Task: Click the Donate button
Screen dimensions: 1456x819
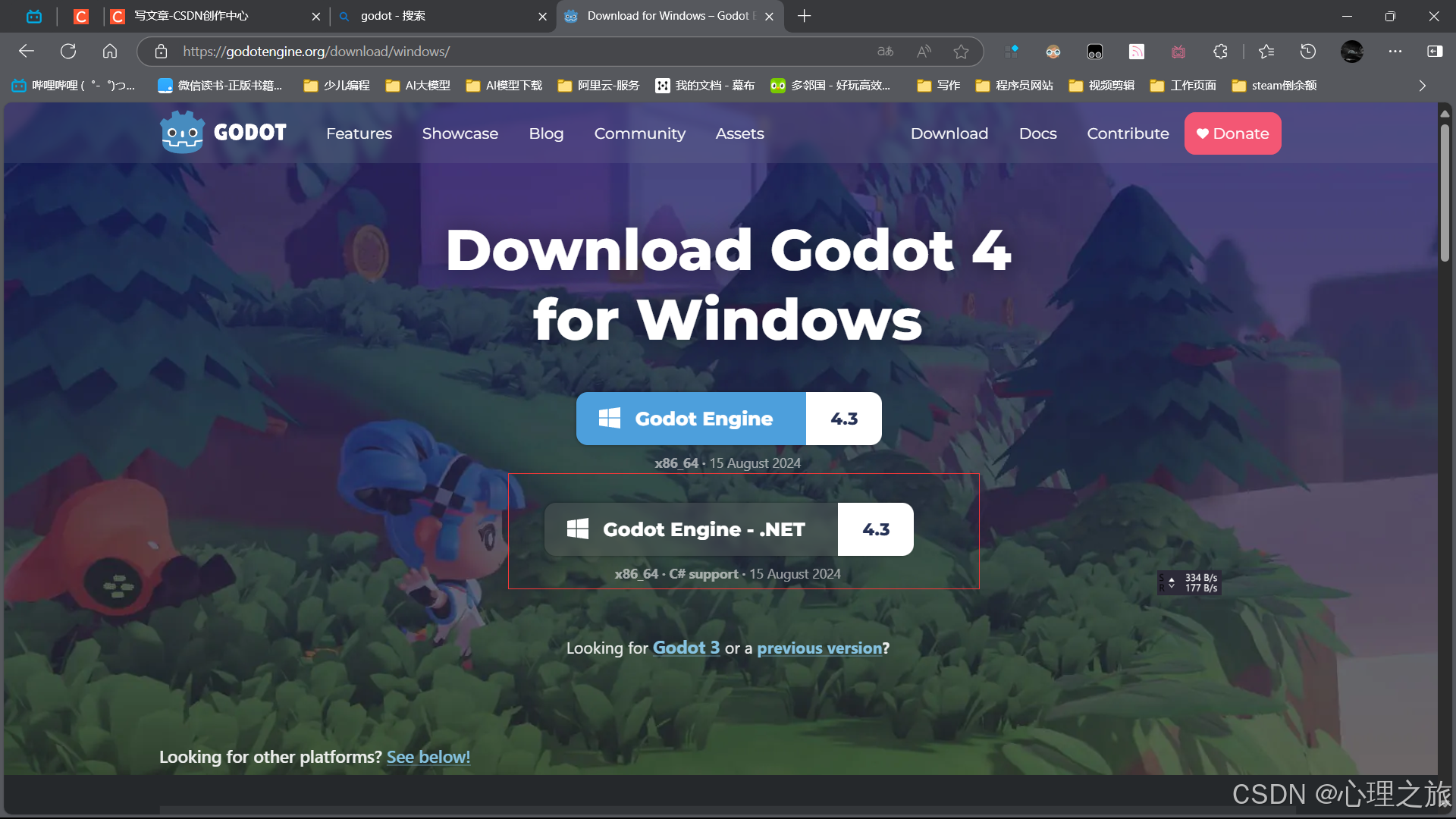Action: [x=1232, y=133]
